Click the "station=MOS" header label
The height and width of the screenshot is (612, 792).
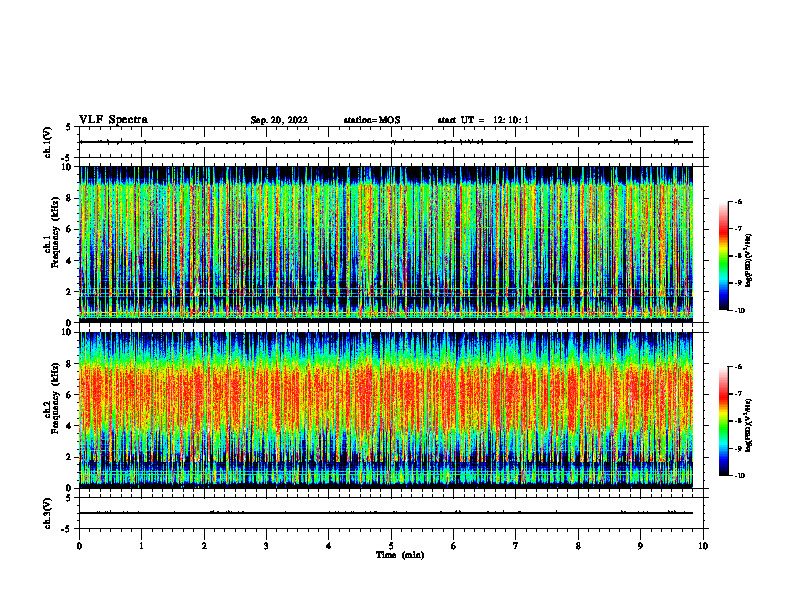[x=372, y=120]
